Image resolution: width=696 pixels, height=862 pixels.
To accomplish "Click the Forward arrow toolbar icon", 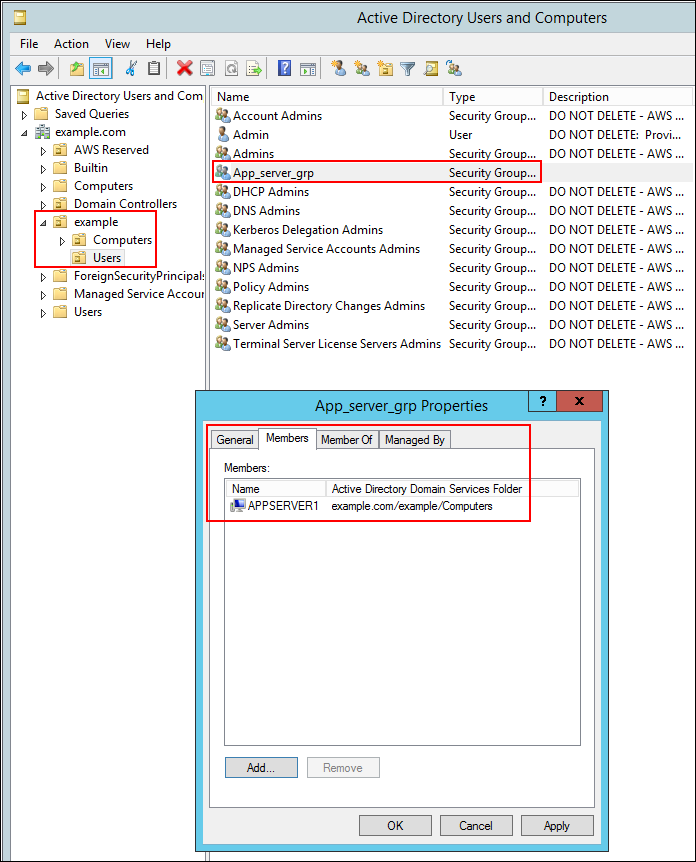I will [46, 69].
